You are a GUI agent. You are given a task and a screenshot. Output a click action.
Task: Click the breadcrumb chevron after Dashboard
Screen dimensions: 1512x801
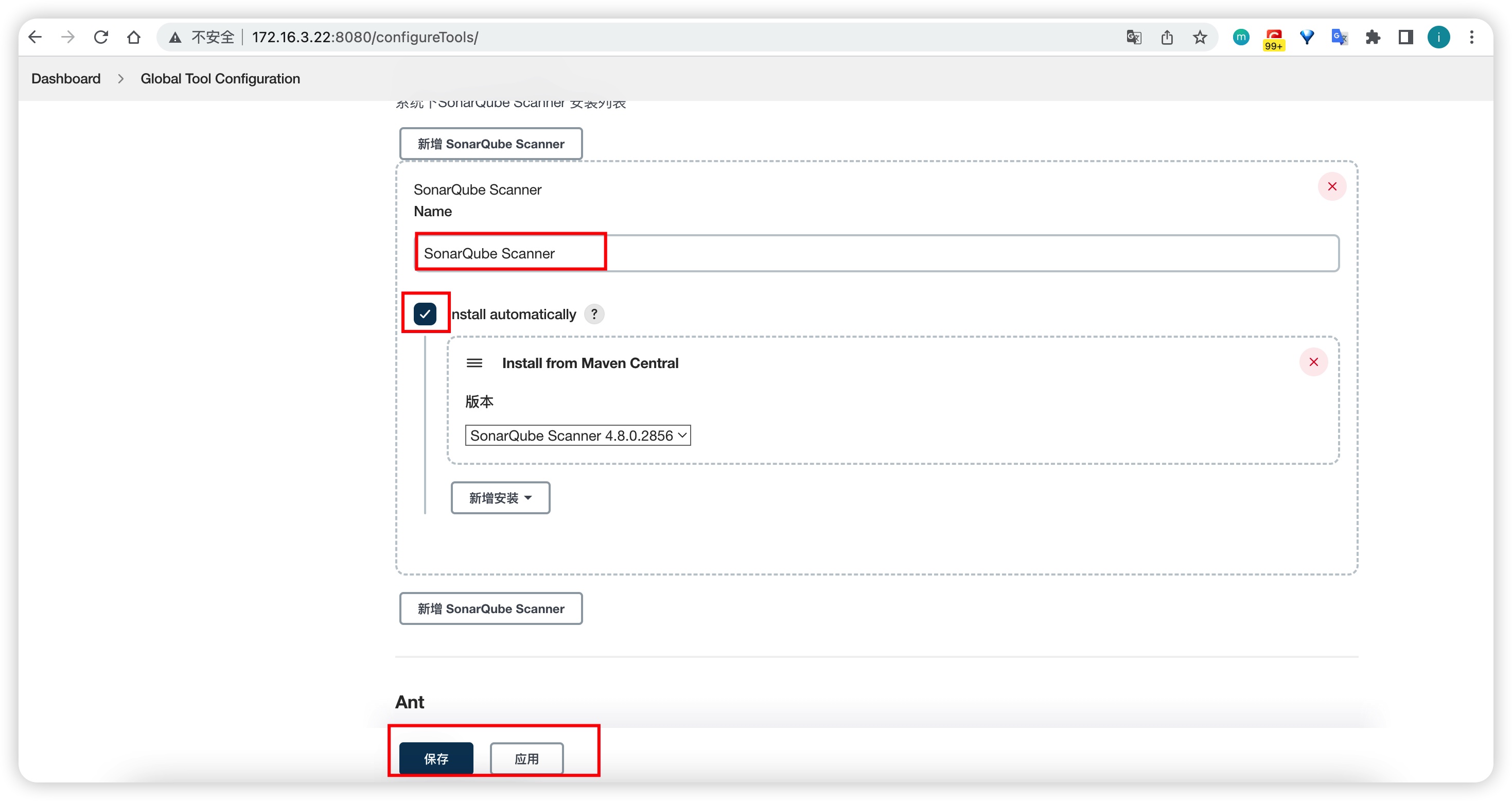(x=120, y=79)
